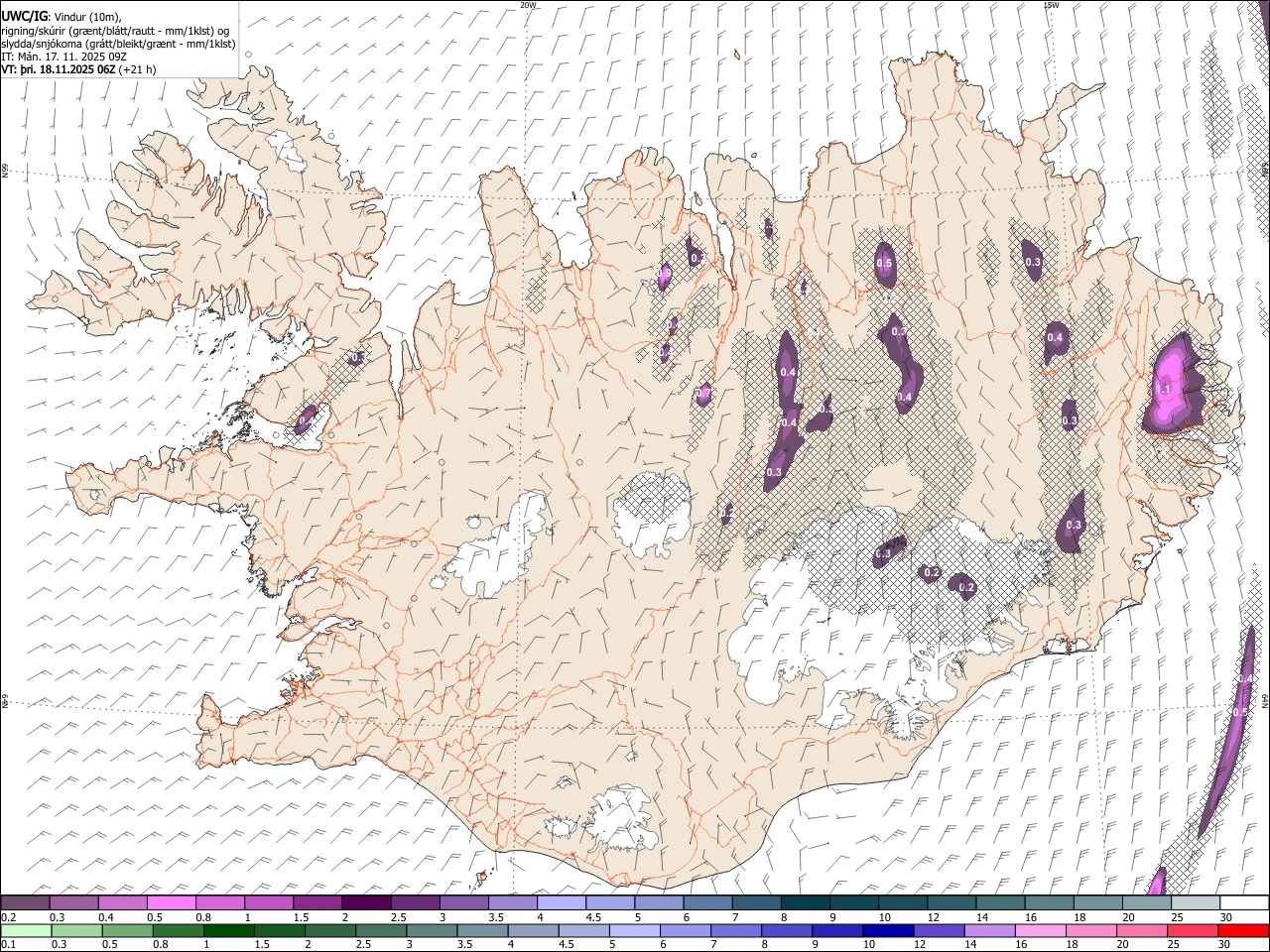Click the '15W' longitude label at map top
Image resolution: width=1270 pixels, height=952 pixels.
pyautogui.click(x=1051, y=5)
